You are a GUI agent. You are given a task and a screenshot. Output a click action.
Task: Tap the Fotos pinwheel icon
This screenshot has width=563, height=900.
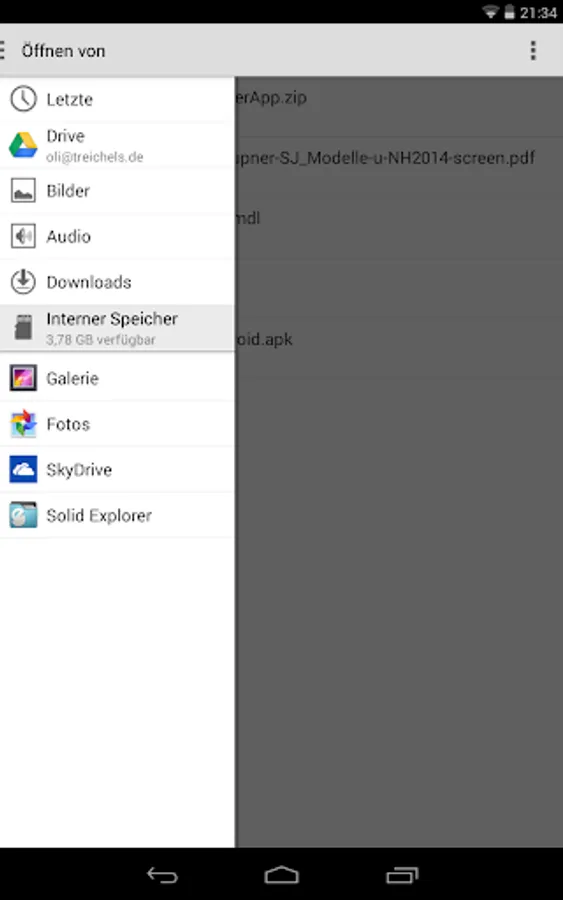tap(23, 424)
